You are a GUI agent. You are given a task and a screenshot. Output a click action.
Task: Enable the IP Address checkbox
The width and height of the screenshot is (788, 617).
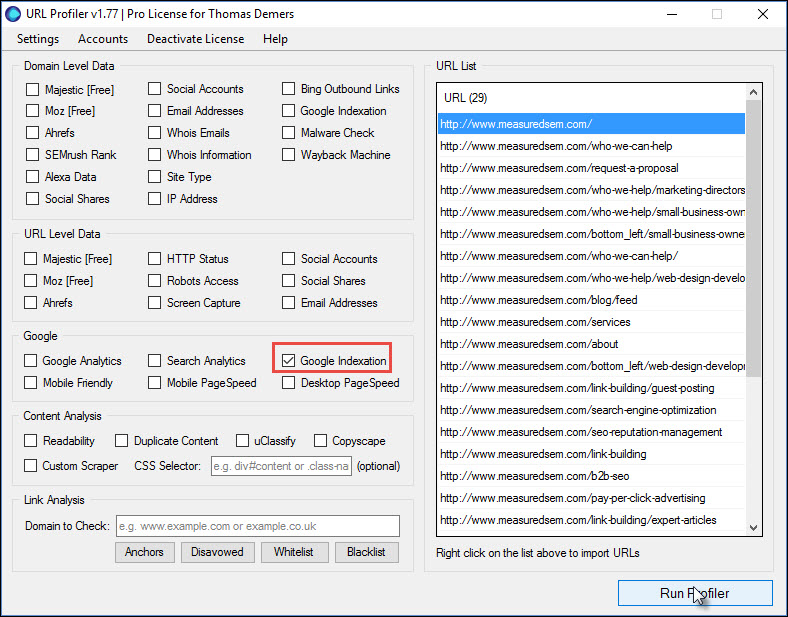tap(154, 199)
